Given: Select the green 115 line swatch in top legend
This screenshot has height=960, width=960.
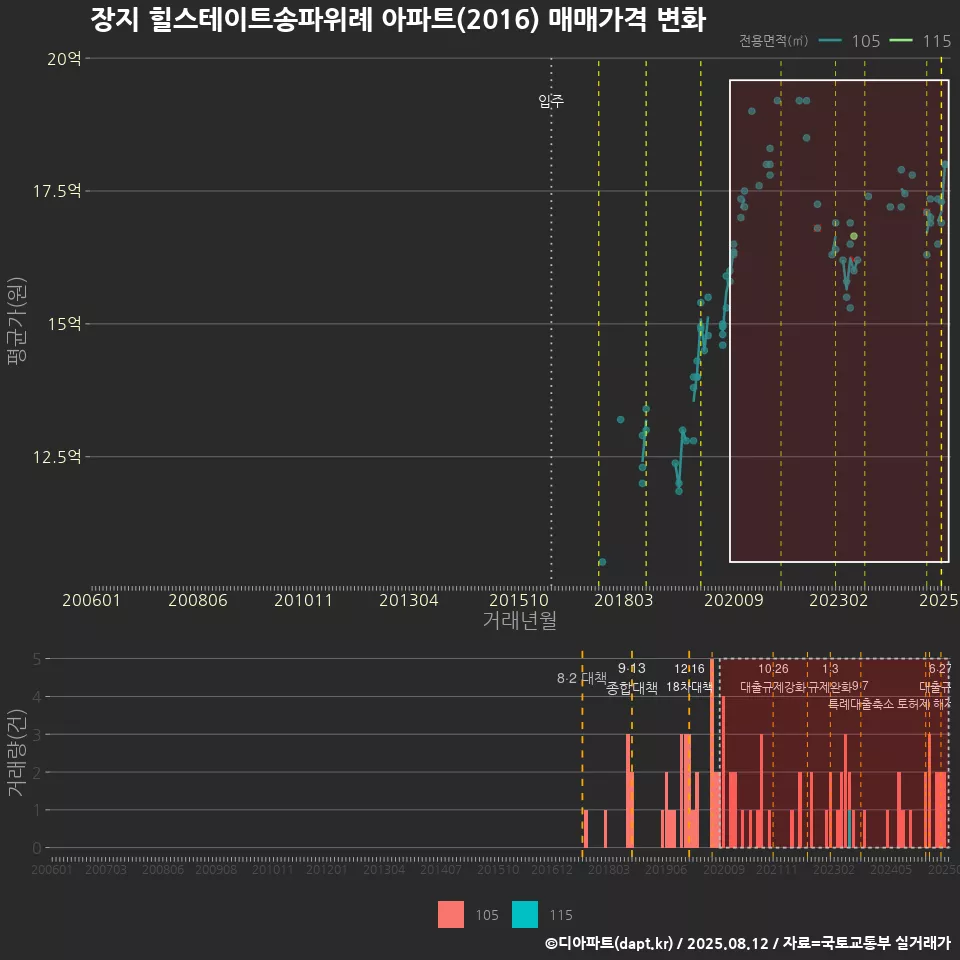Looking at the screenshot, I should pyautogui.click(x=901, y=41).
